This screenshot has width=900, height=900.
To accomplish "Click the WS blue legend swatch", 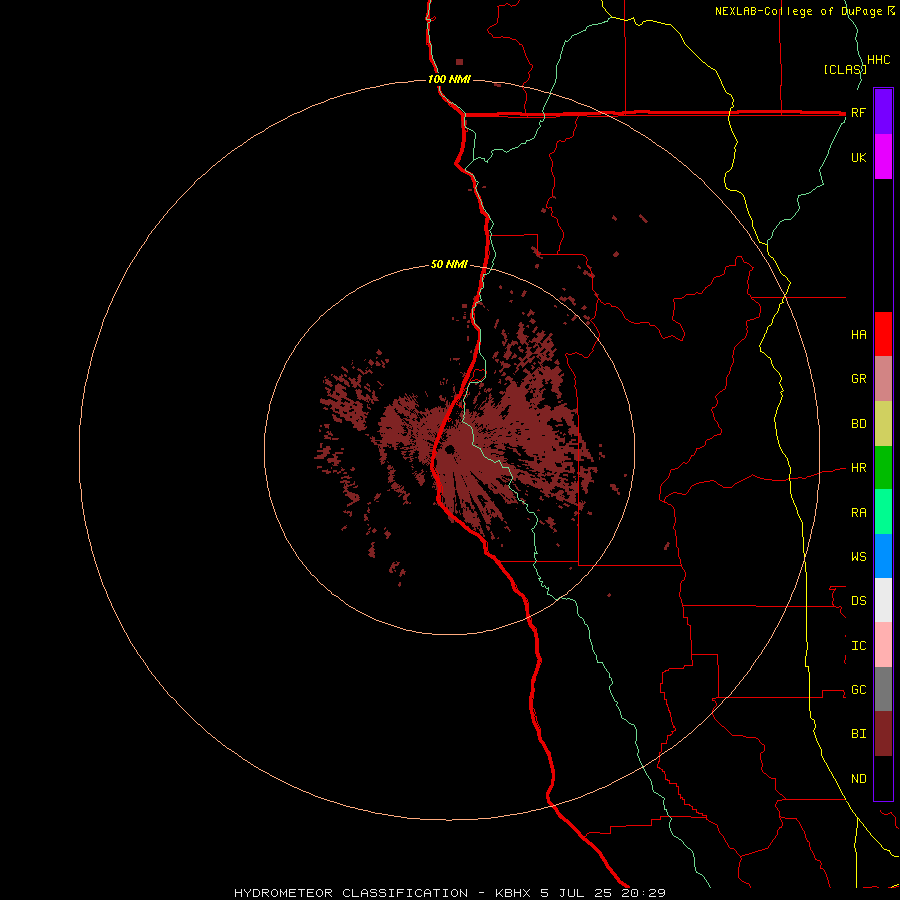I will (x=883, y=556).
